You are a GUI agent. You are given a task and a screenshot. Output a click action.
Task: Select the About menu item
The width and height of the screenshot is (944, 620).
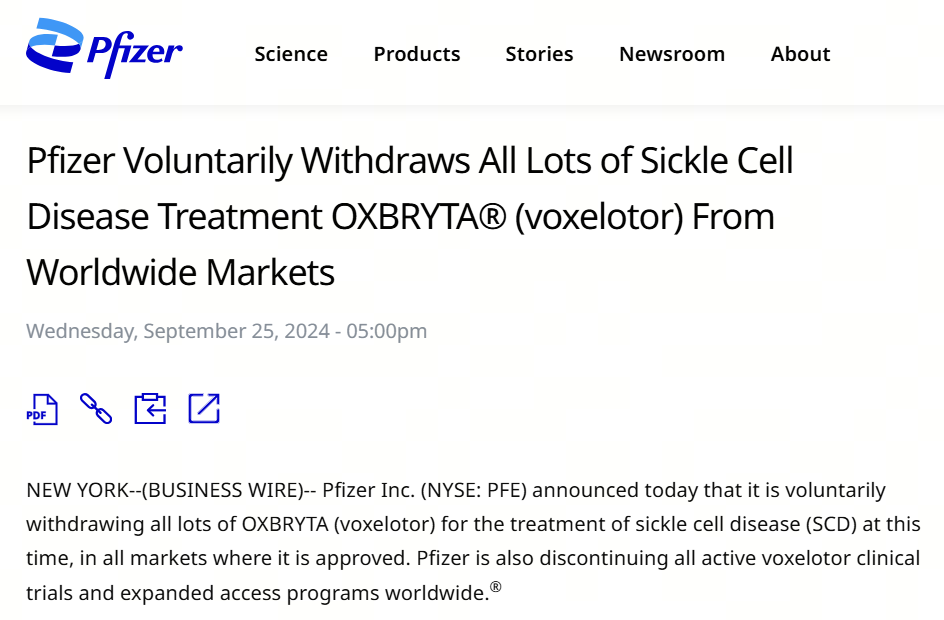[x=800, y=54]
